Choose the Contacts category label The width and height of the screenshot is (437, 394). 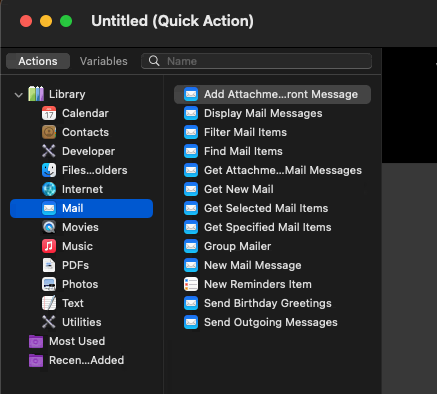[85, 132]
